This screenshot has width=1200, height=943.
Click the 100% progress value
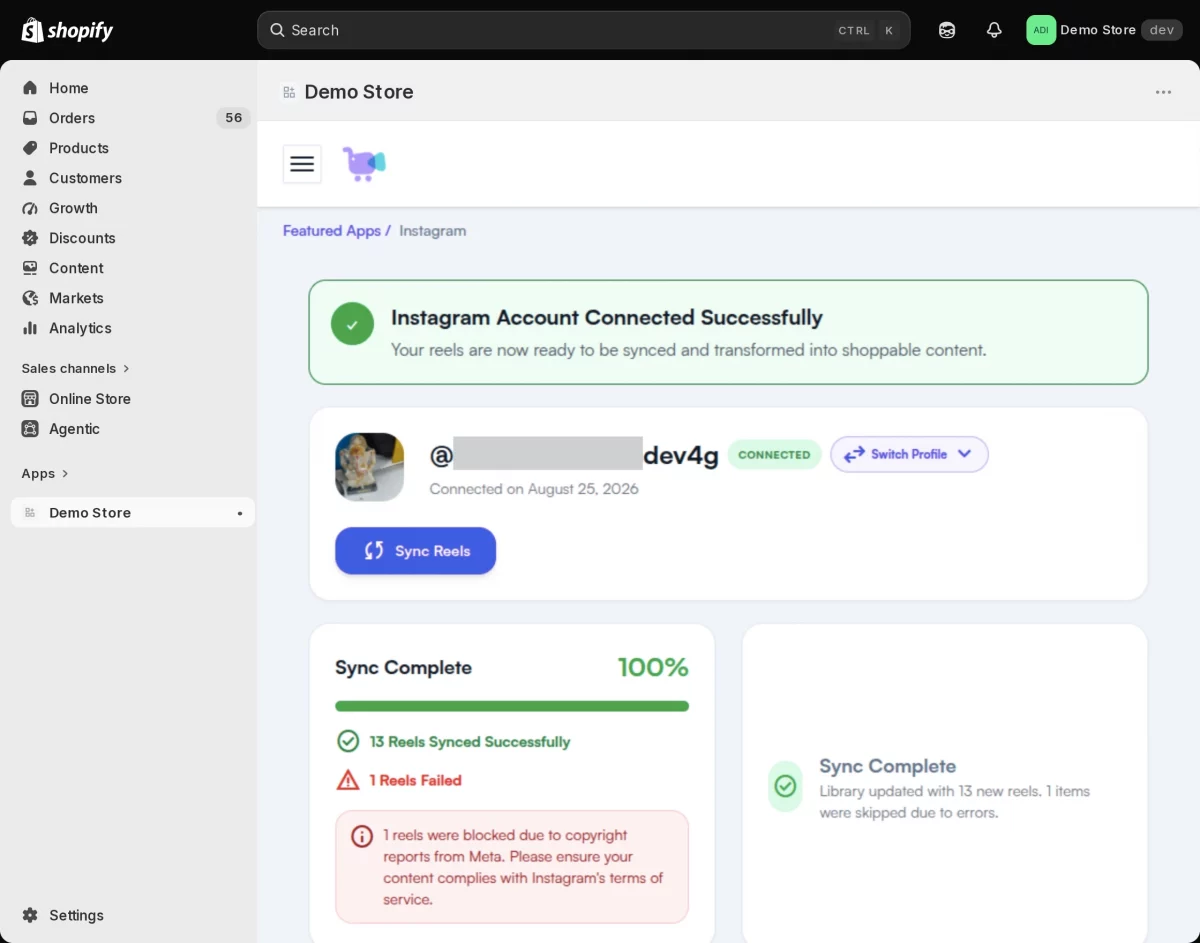point(653,667)
